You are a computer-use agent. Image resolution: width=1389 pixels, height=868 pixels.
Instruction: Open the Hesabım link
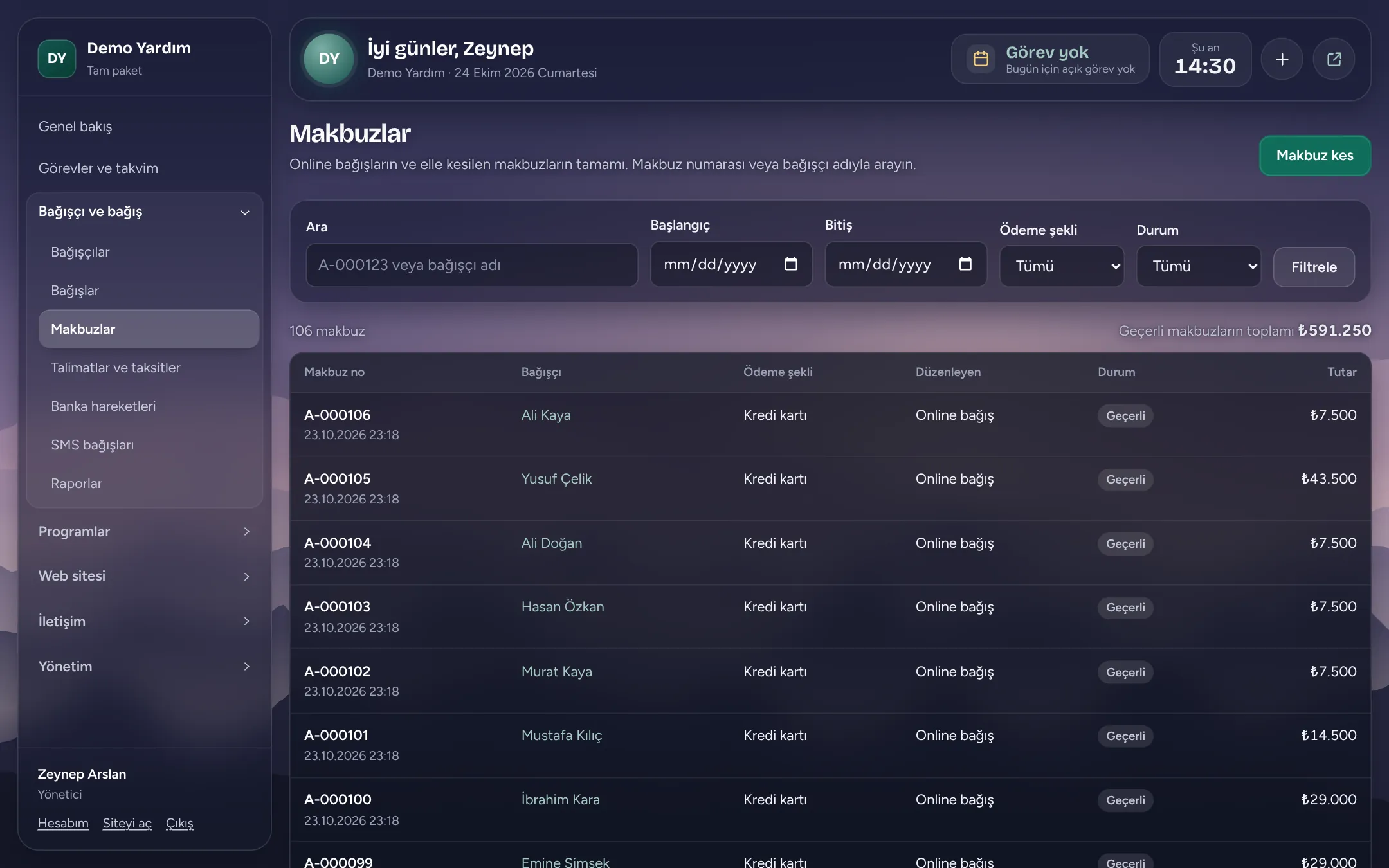[x=63, y=823]
